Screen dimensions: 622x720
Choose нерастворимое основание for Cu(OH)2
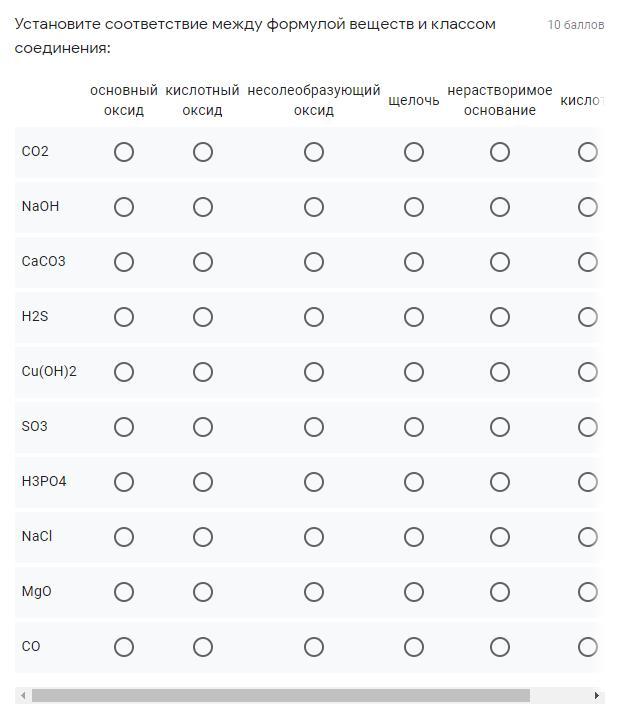tap(500, 372)
